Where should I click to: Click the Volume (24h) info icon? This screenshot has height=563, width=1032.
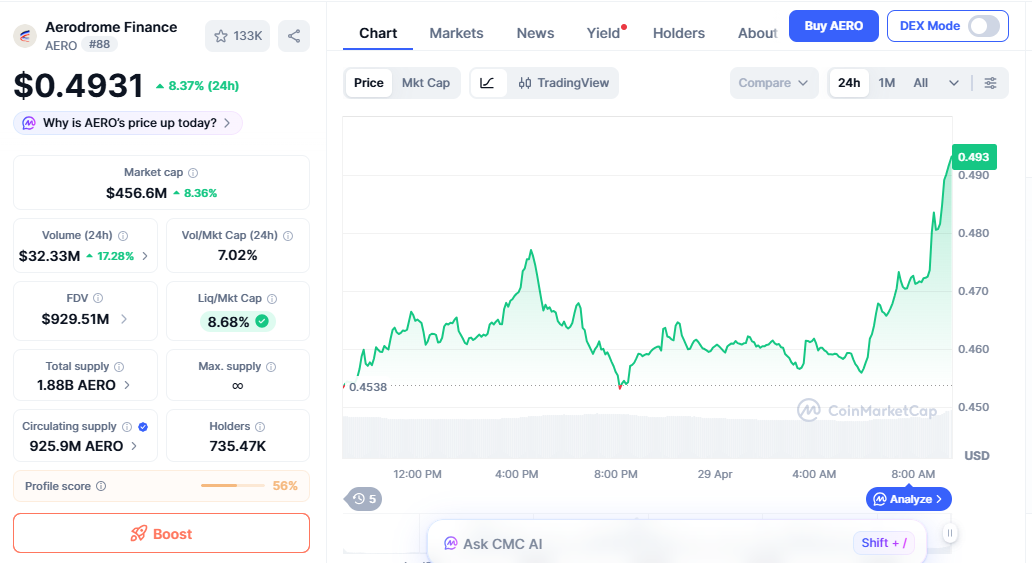(x=123, y=236)
